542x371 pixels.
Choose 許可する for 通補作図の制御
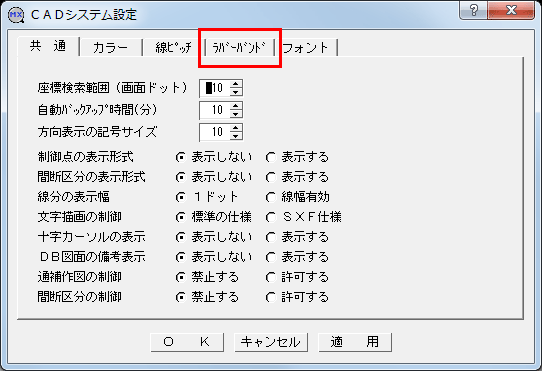point(297,277)
